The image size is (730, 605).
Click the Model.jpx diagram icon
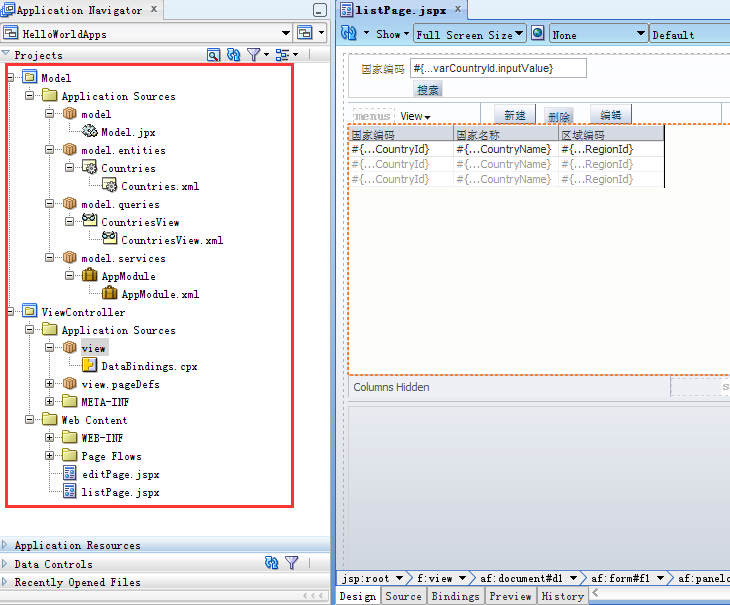(89, 131)
